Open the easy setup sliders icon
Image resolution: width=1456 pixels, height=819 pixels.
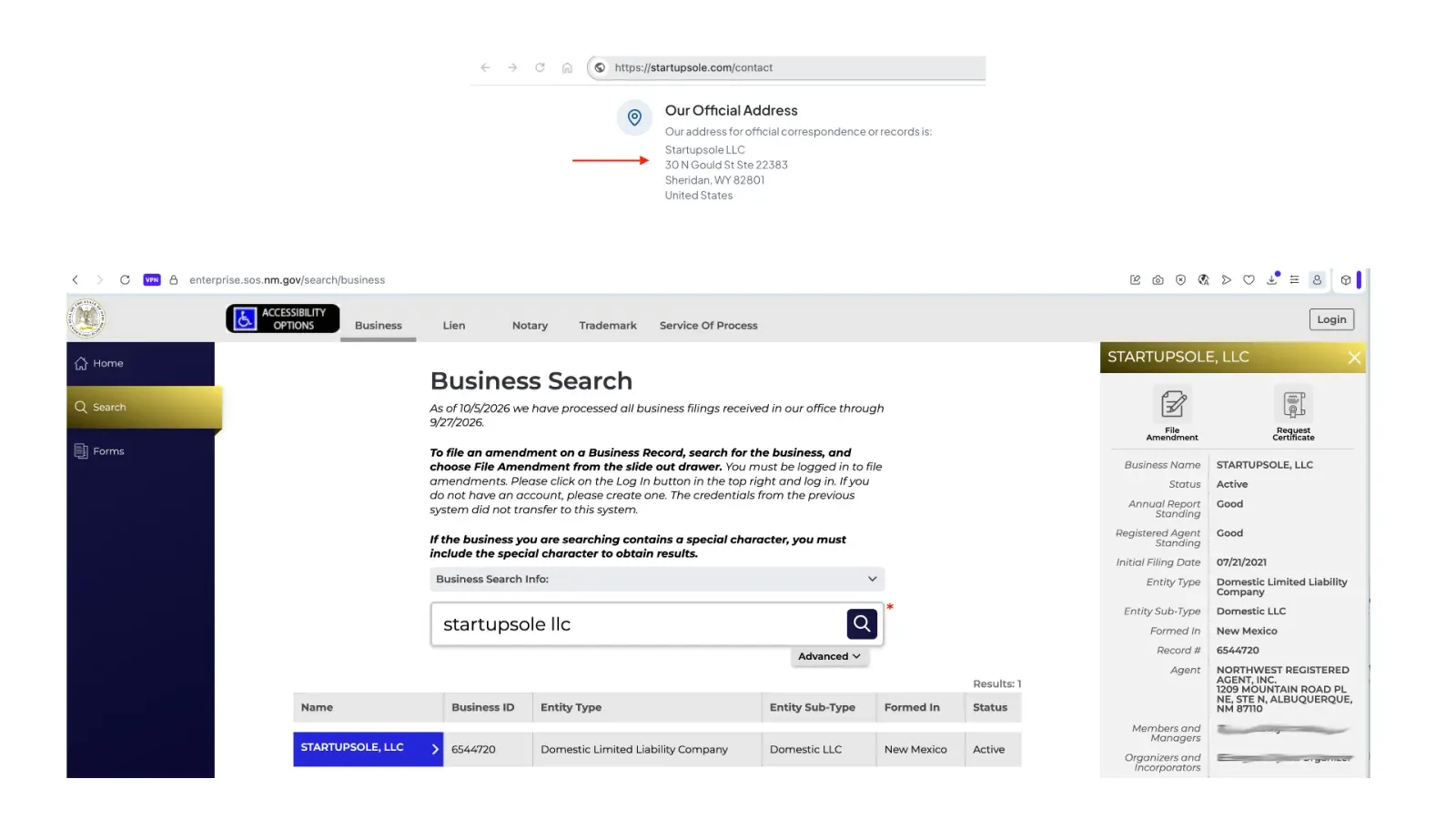coord(1294,280)
